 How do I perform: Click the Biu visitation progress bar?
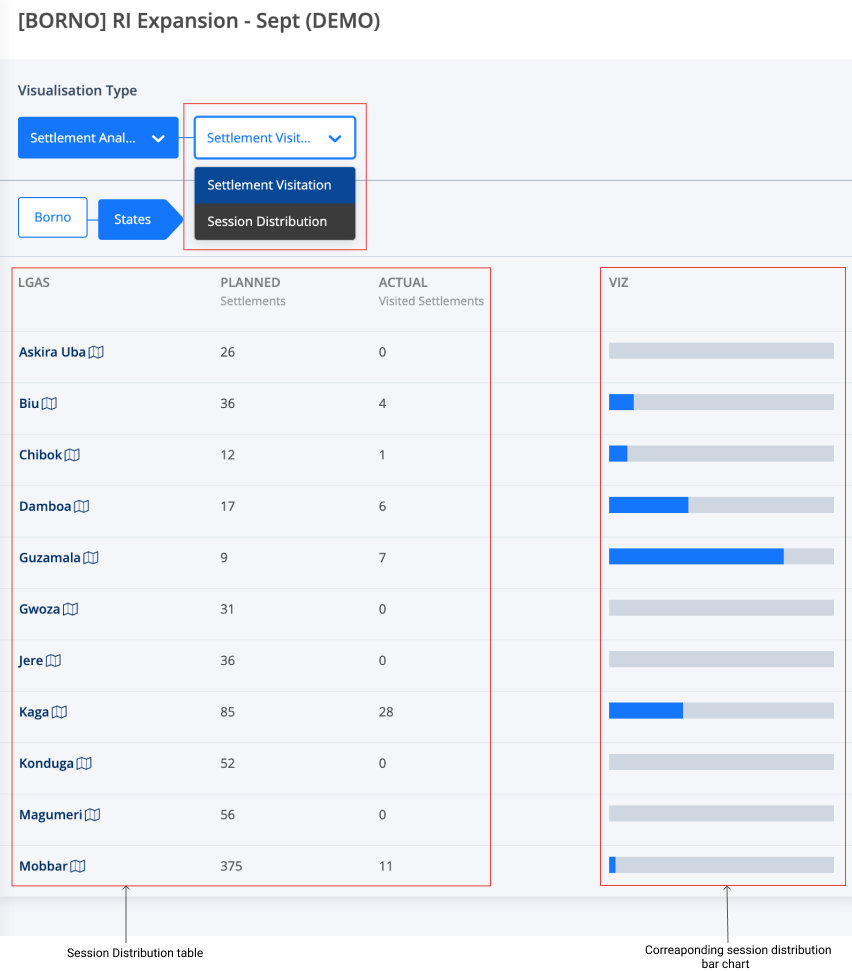pyautogui.click(x=721, y=403)
